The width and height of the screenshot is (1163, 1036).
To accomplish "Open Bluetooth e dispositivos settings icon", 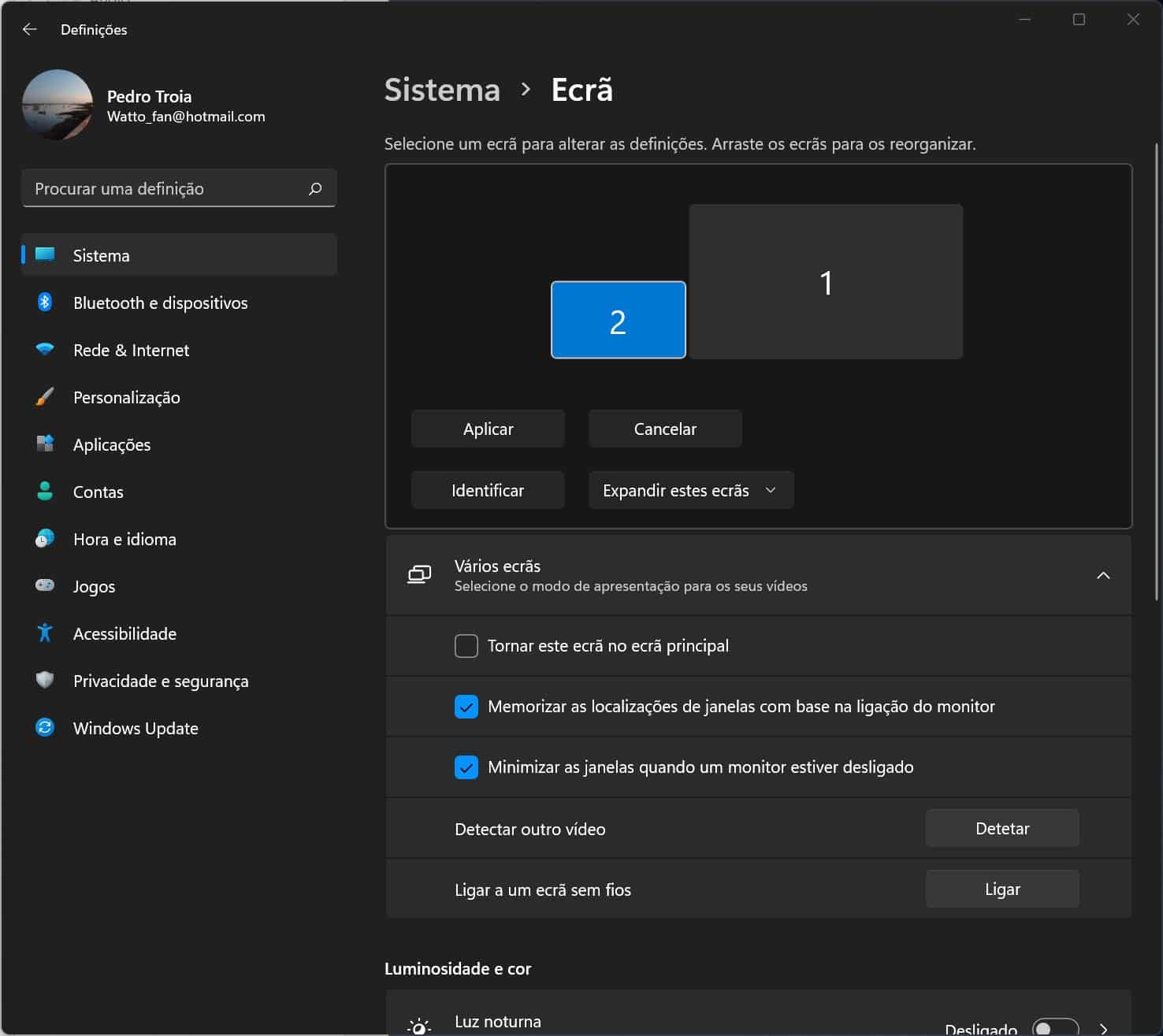I will click(45, 303).
